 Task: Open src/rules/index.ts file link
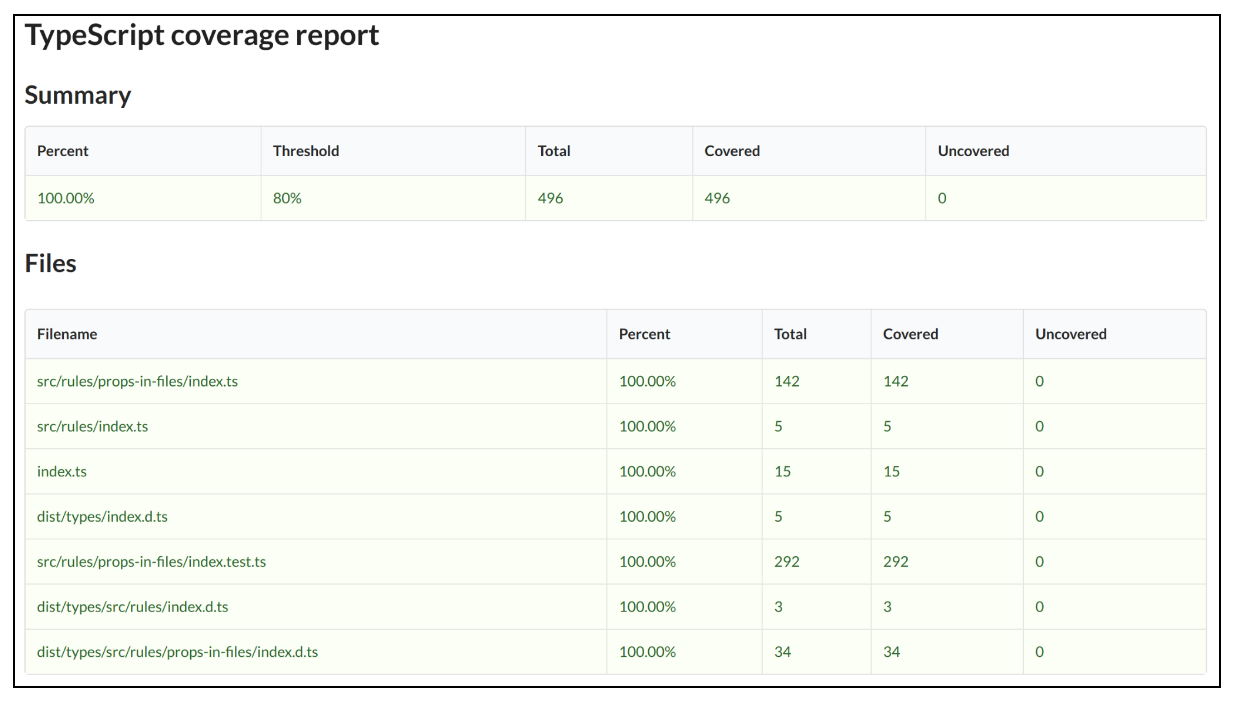tap(92, 426)
